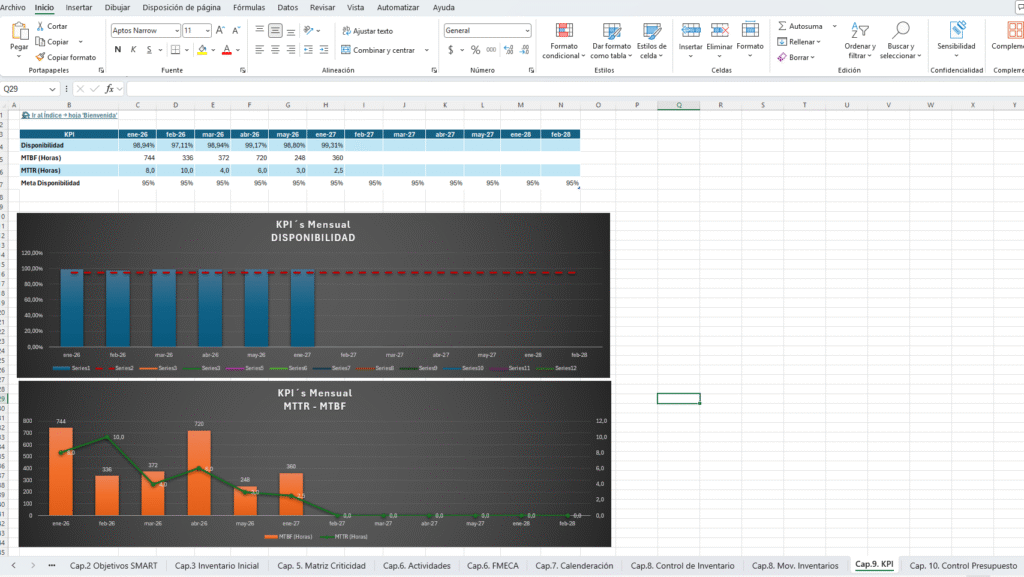Open Disposición de página tab
This screenshot has width=1024, height=577.
(181, 7)
